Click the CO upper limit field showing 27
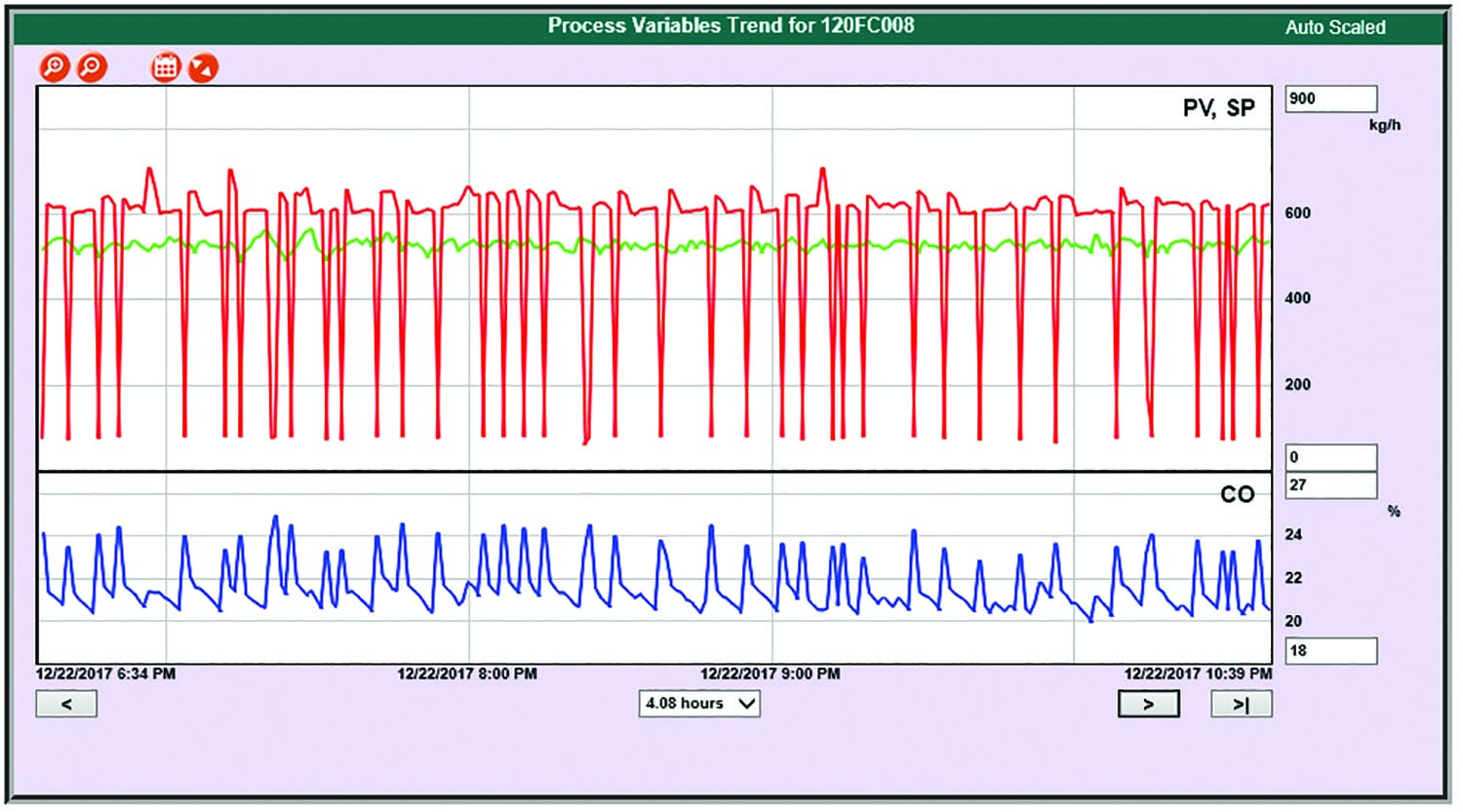 (x=1330, y=485)
